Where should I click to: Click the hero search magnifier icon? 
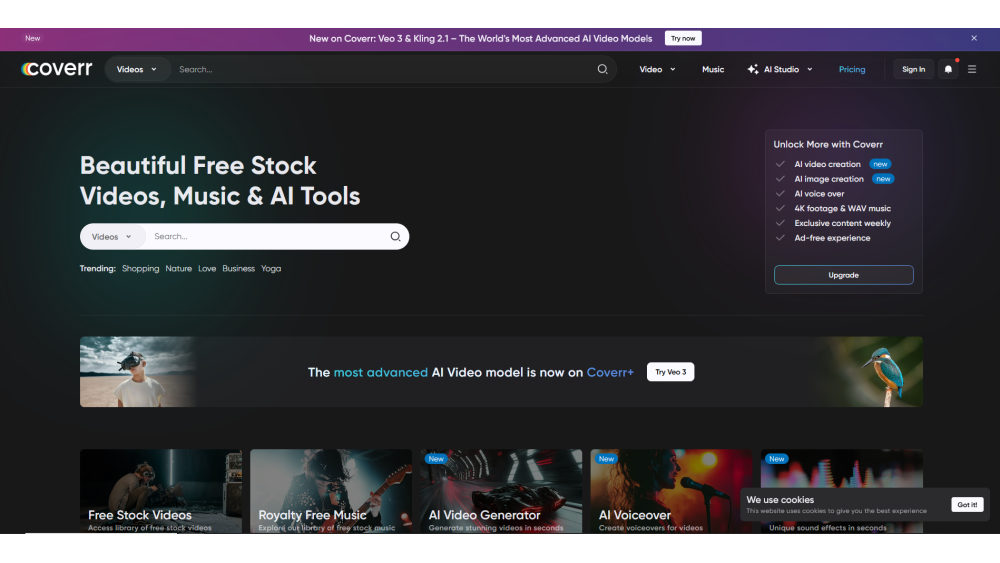pos(395,237)
